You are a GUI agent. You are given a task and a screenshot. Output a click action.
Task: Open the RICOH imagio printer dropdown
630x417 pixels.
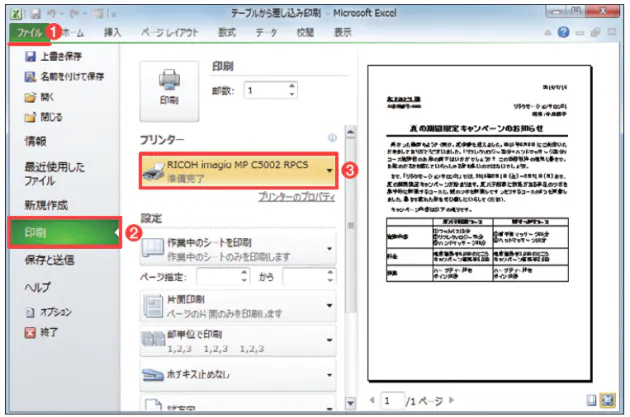click(x=239, y=170)
